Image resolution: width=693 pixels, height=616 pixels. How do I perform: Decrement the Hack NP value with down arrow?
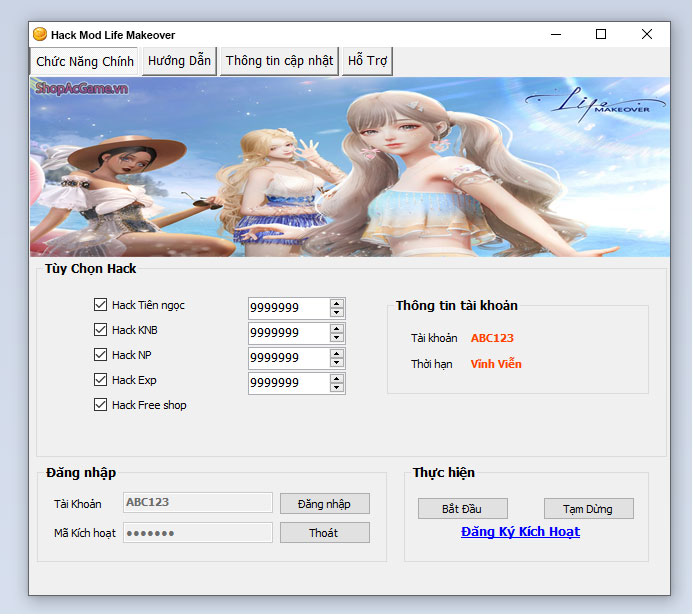click(337, 362)
